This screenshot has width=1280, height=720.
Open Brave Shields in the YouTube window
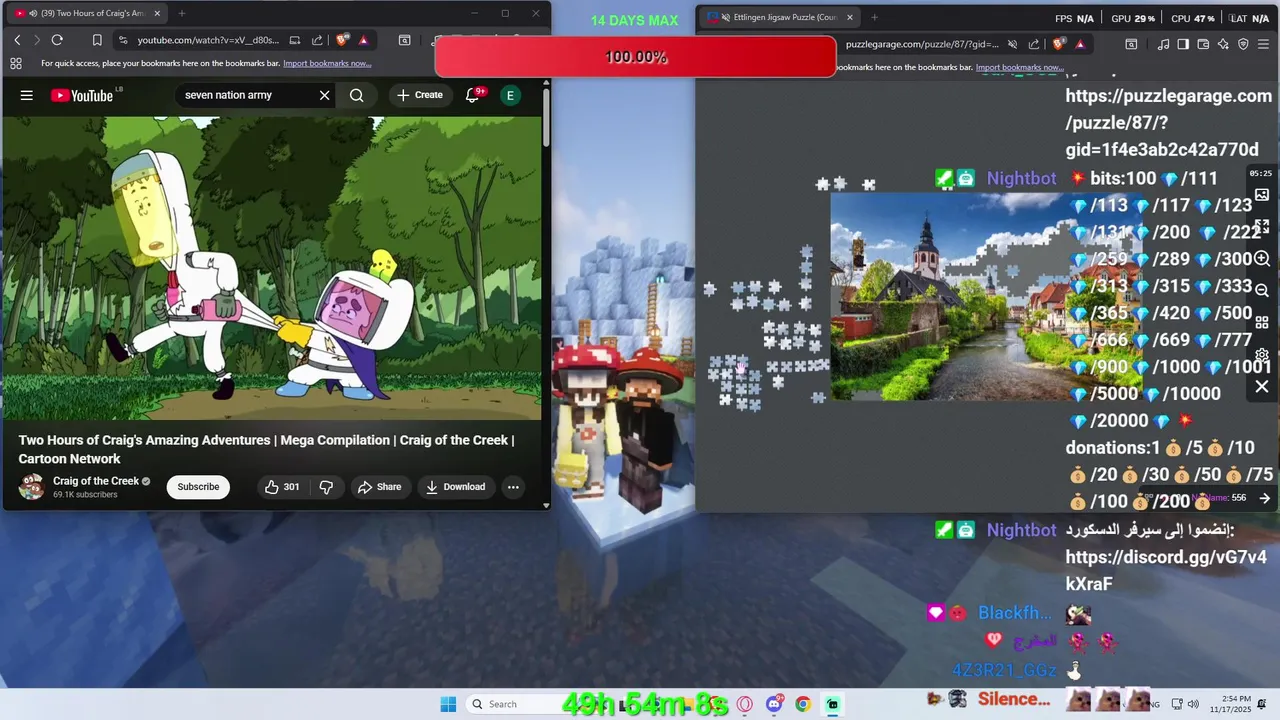pos(343,40)
